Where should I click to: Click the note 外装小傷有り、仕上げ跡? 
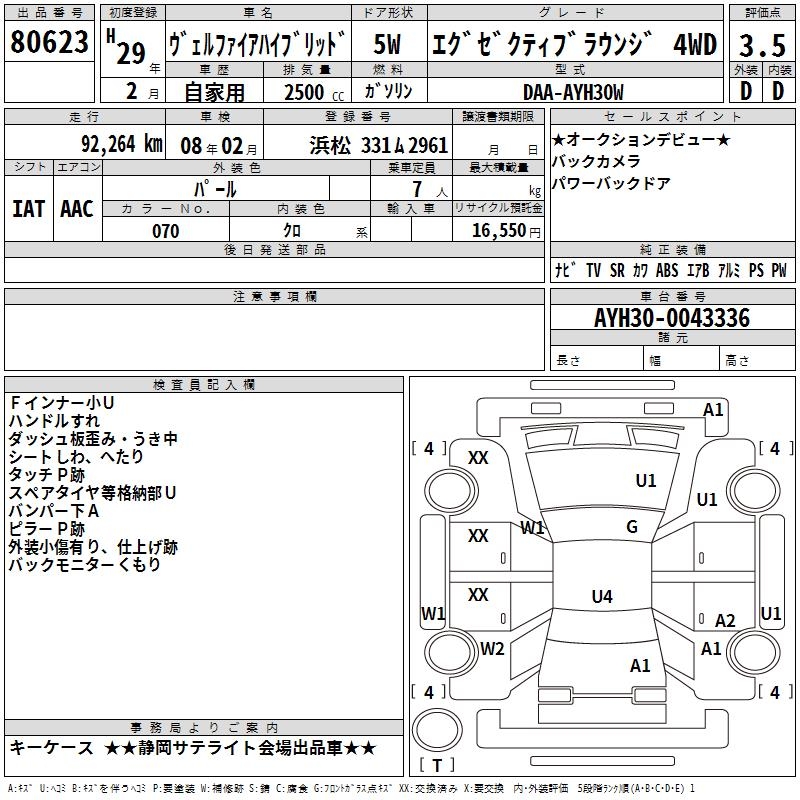pos(93,547)
